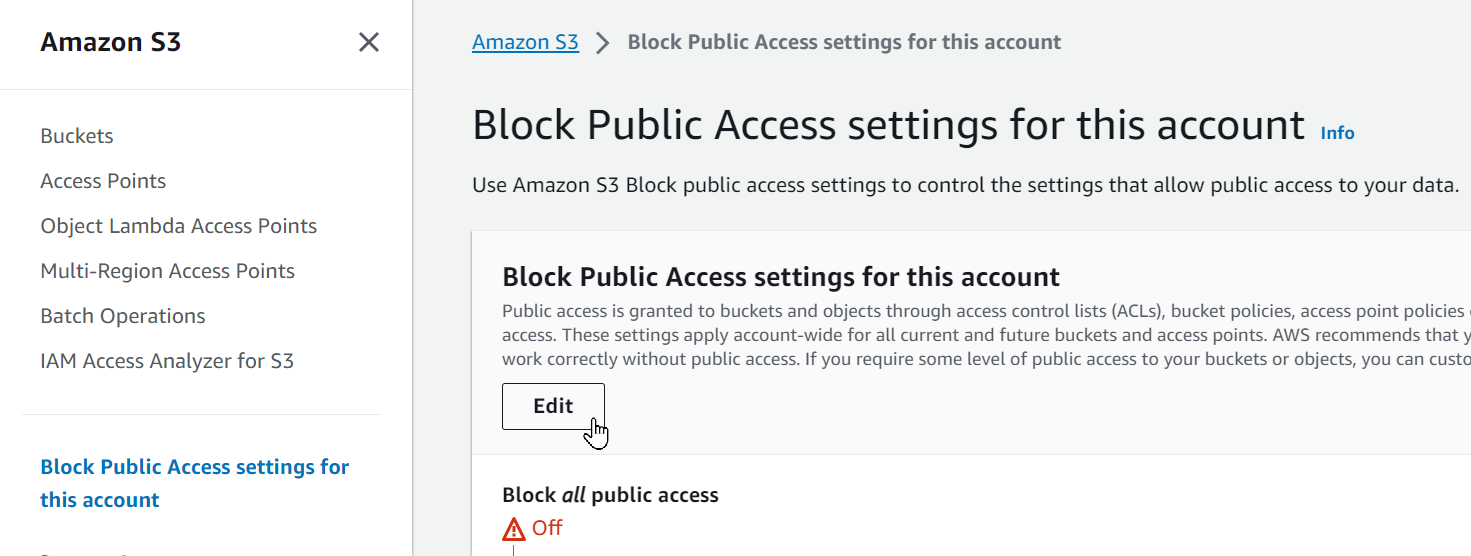This screenshot has width=1471, height=556.
Task: Click the red warning triangle icon
Action: 514,528
